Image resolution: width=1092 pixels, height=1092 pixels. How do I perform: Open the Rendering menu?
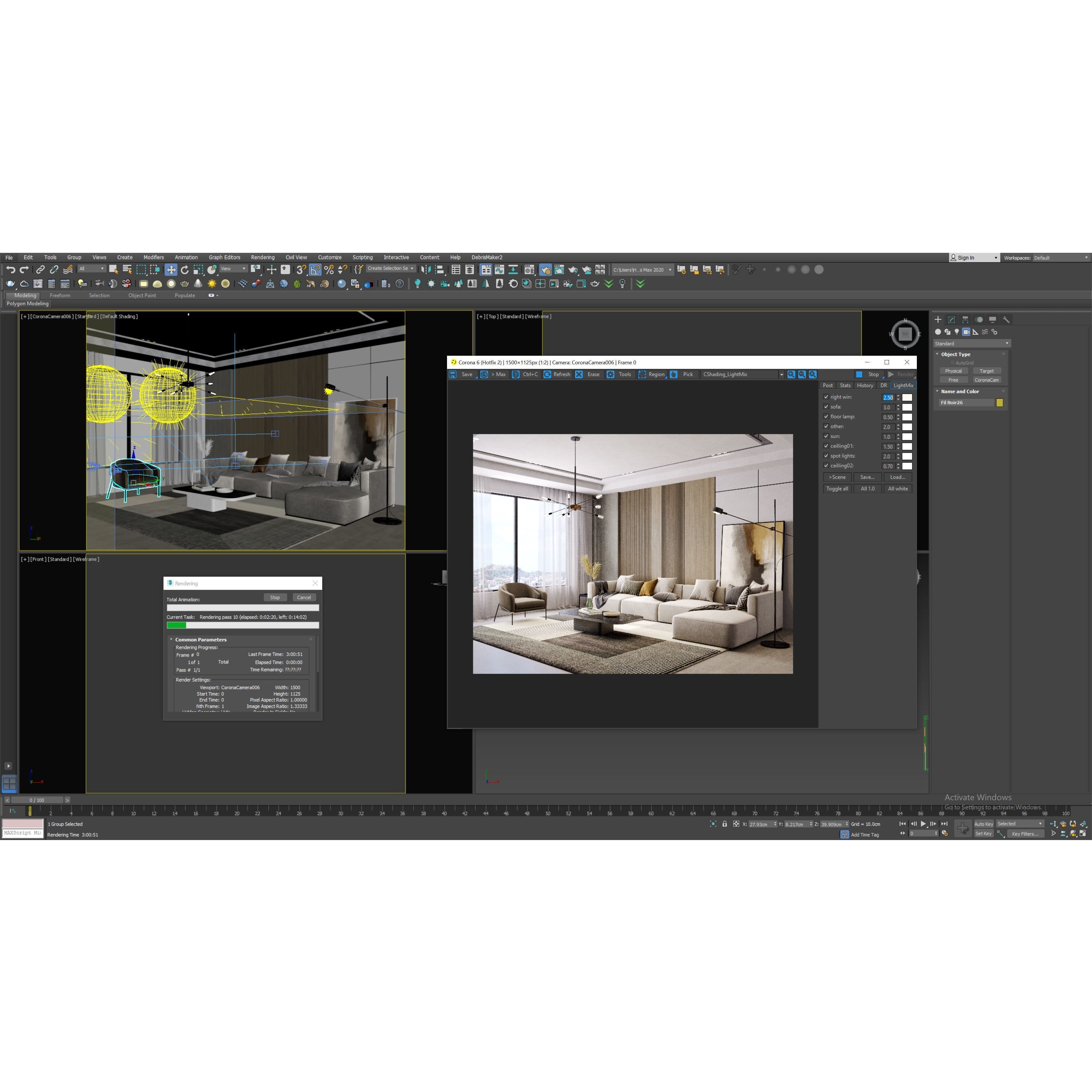click(x=262, y=257)
